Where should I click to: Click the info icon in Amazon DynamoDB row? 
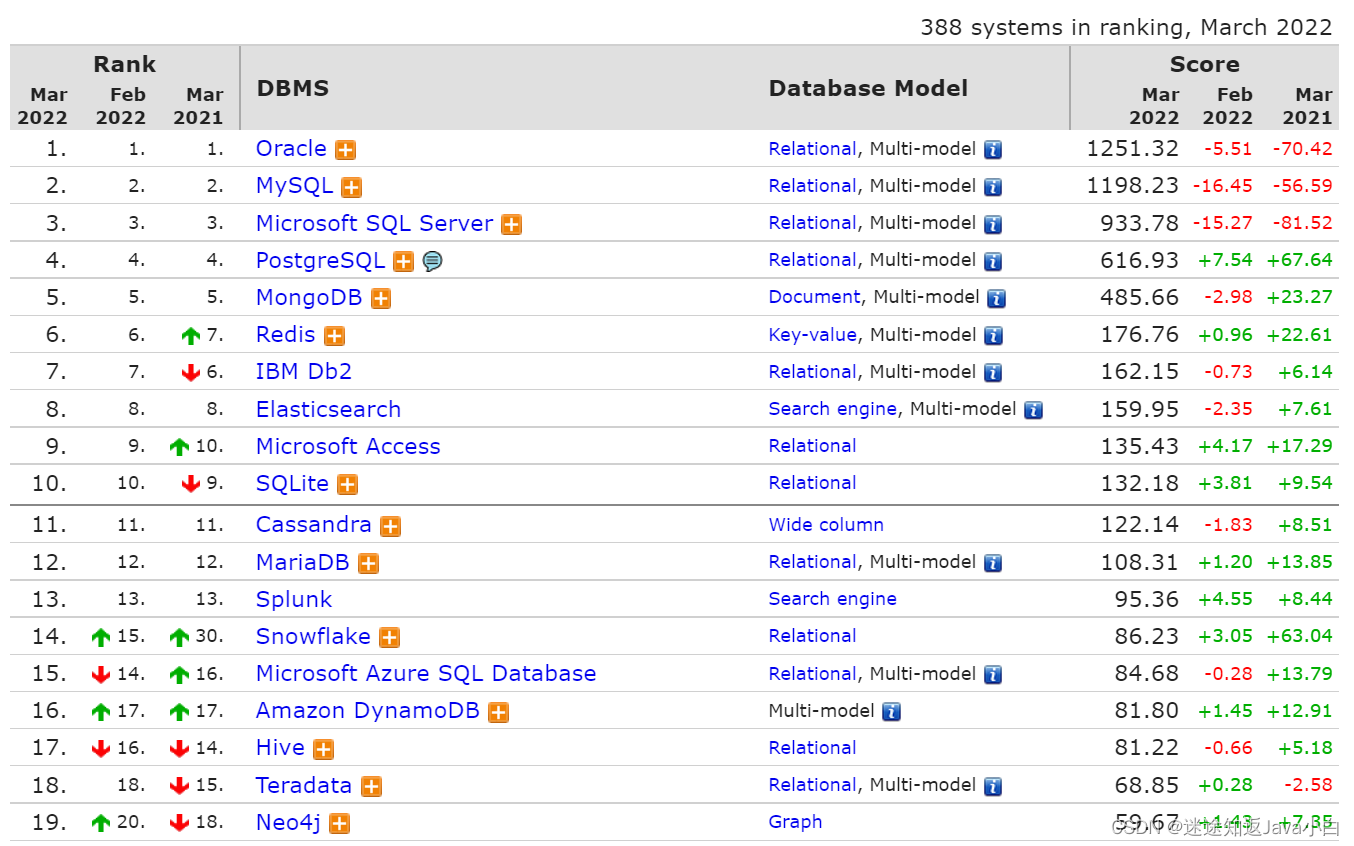pyautogui.click(x=892, y=712)
